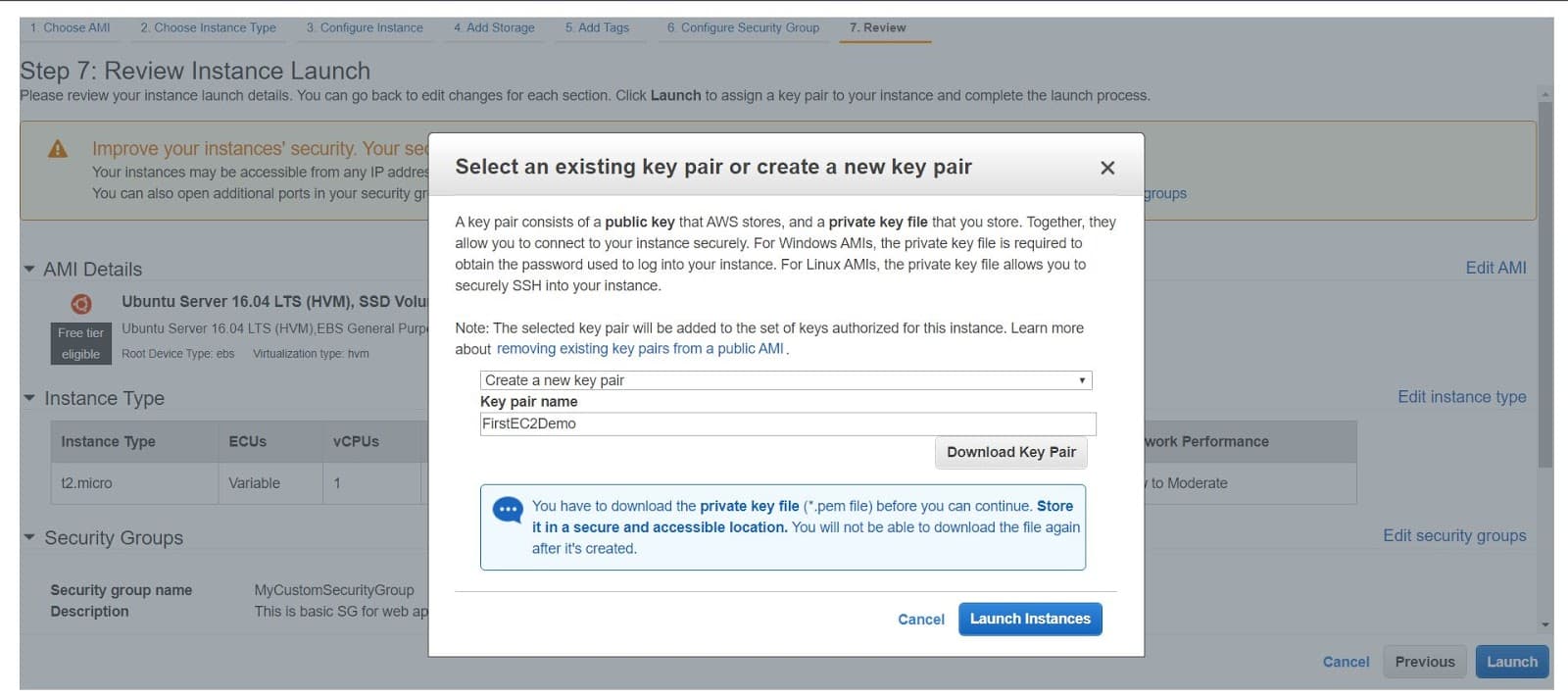Viewport: 1568px width, 698px height.
Task: Click the Key pair name field
Action: [788, 424]
